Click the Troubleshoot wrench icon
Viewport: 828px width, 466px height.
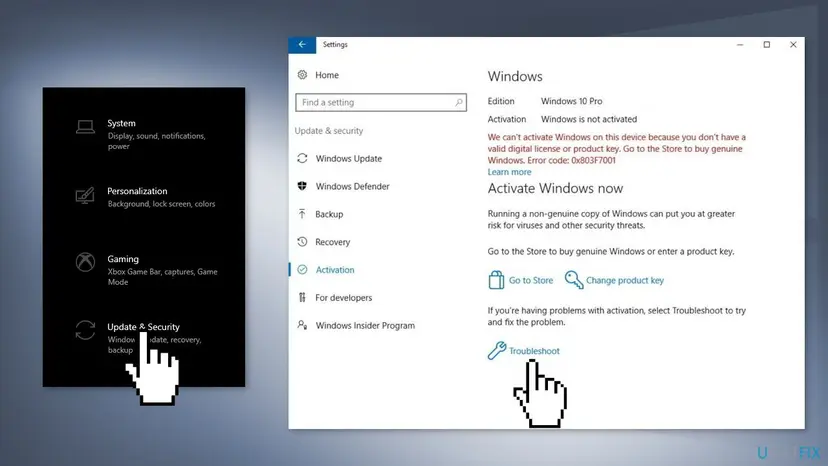pyautogui.click(x=496, y=350)
